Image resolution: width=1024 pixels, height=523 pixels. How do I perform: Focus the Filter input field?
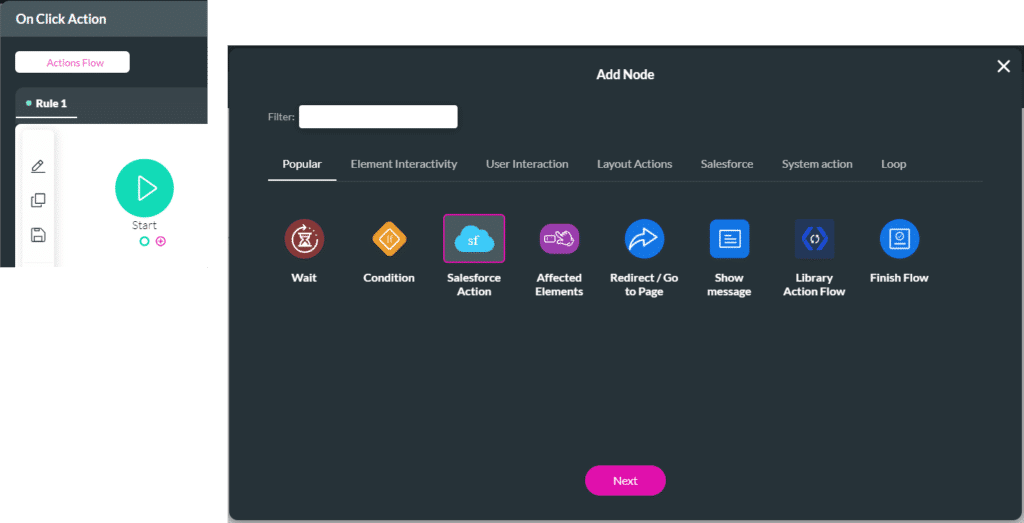378,117
